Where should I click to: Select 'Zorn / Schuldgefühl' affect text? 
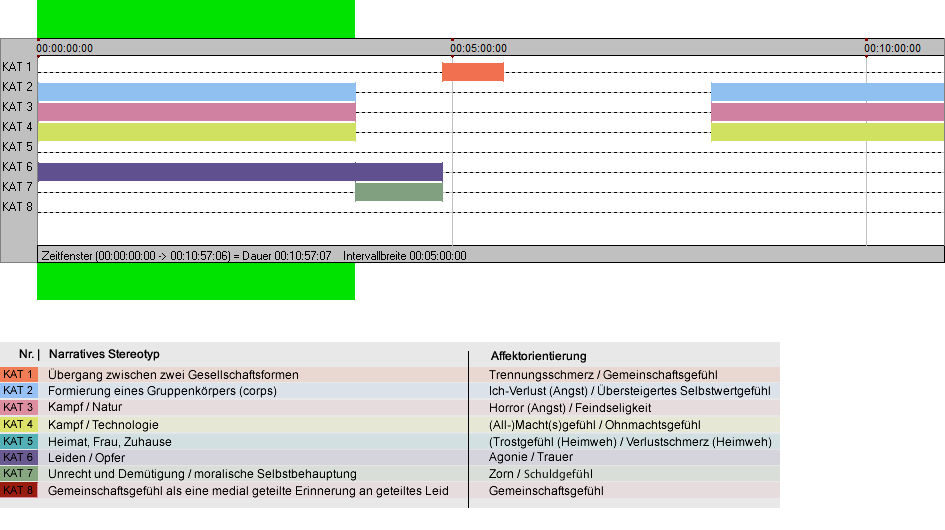tap(541, 475)
